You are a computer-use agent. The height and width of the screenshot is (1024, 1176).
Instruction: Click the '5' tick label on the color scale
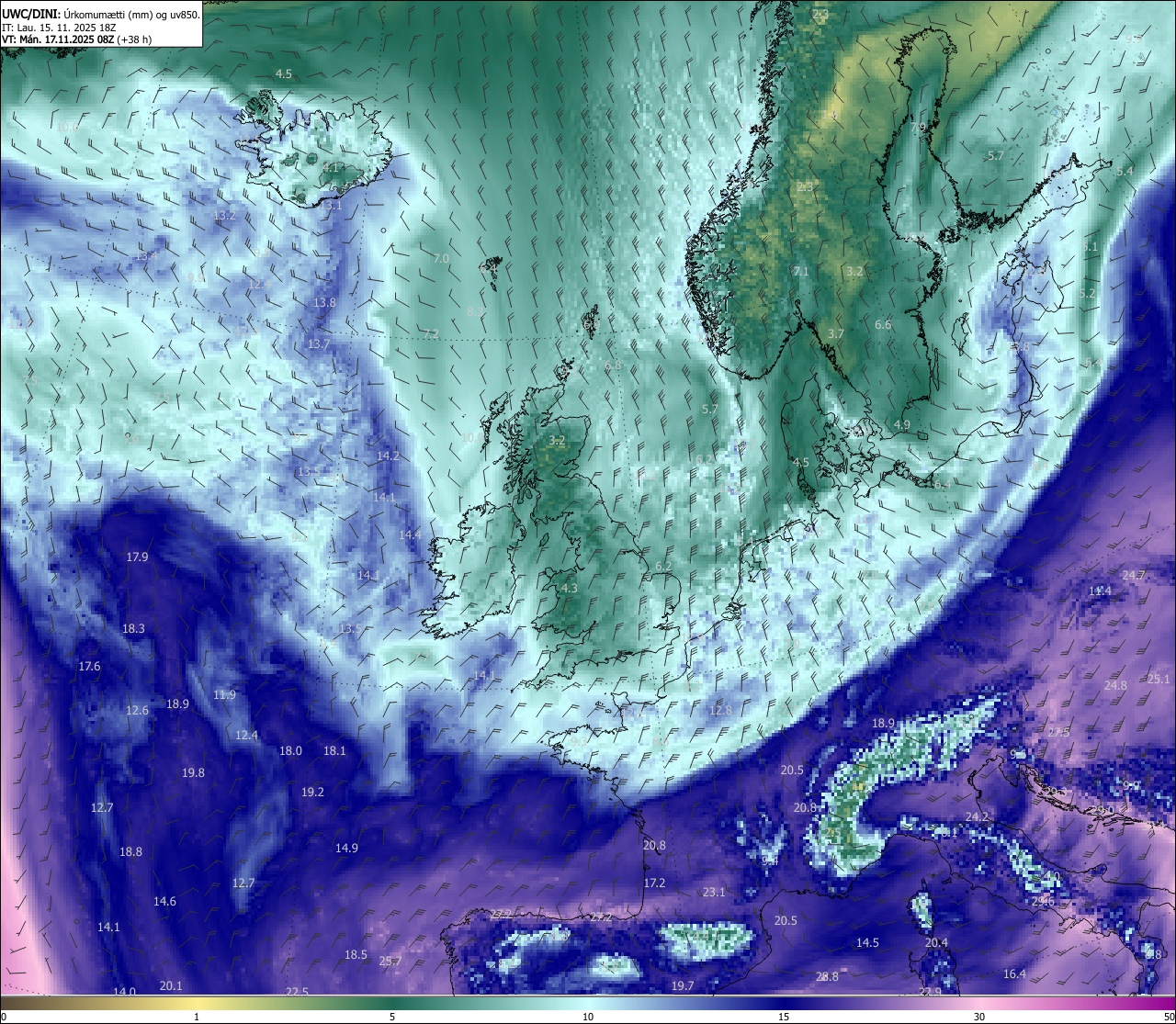tap(392, 1017)
